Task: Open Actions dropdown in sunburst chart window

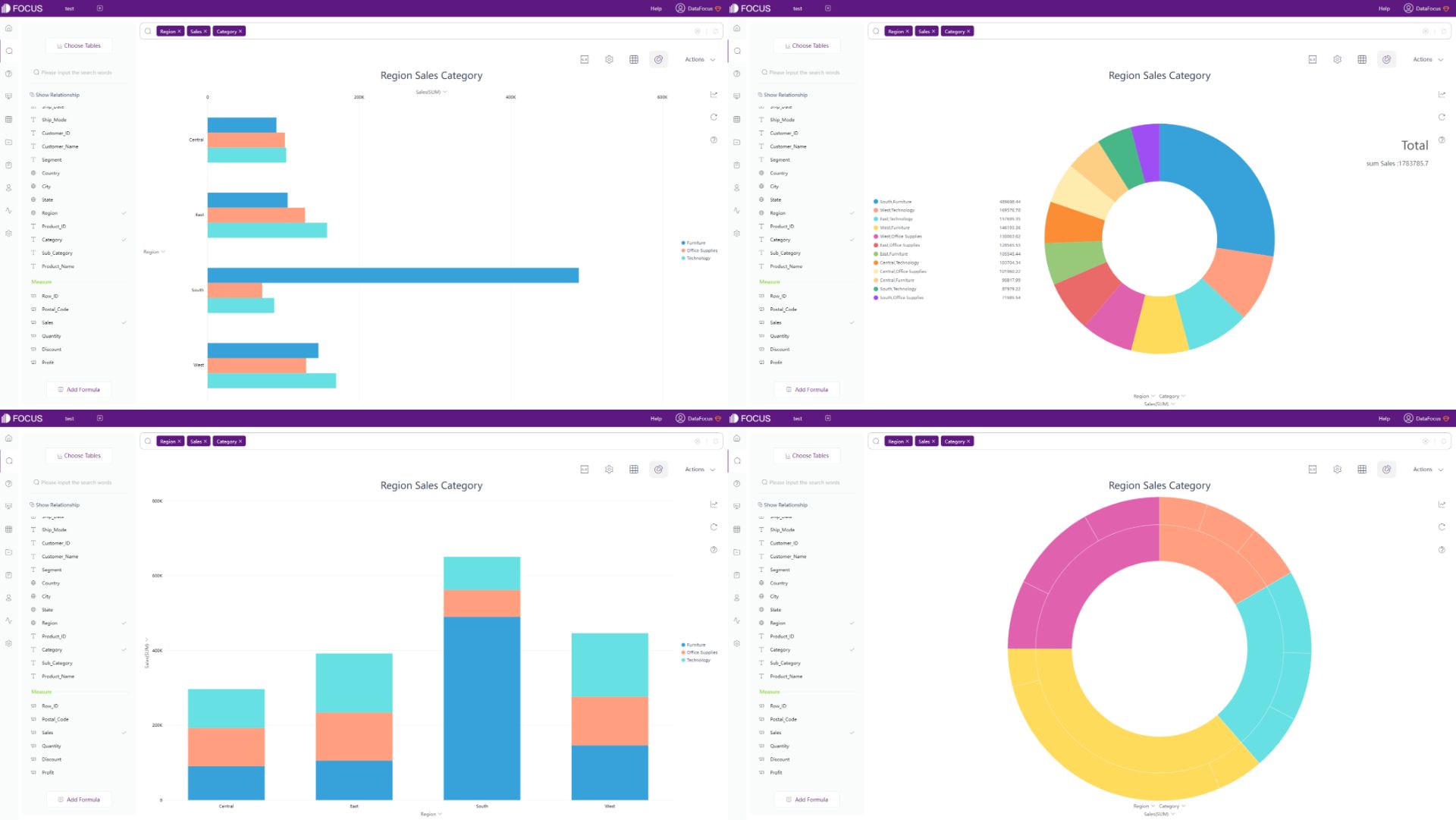Action: [1427, 470]
